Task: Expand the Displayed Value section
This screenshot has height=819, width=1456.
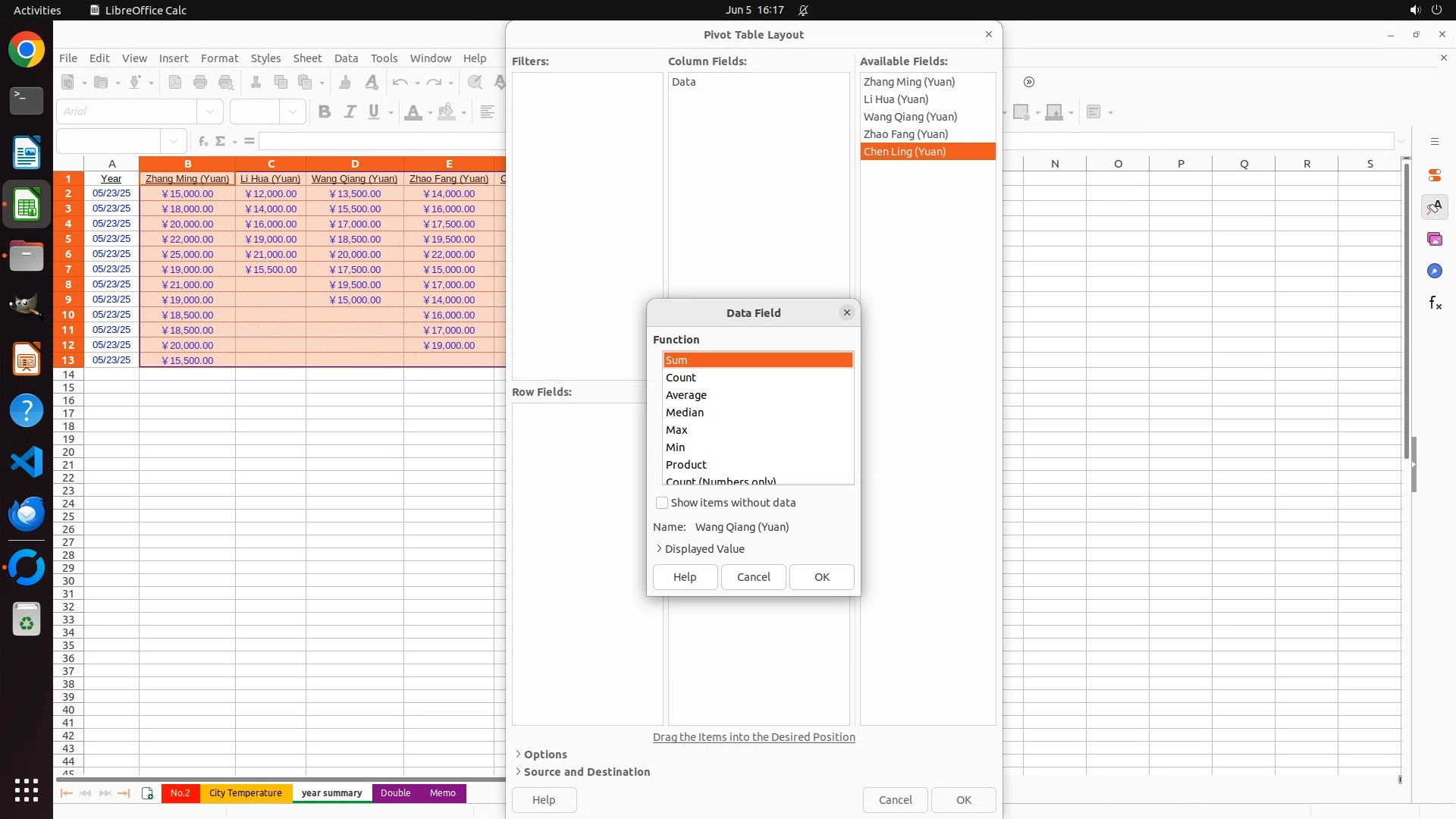Action: pos(701,549)
